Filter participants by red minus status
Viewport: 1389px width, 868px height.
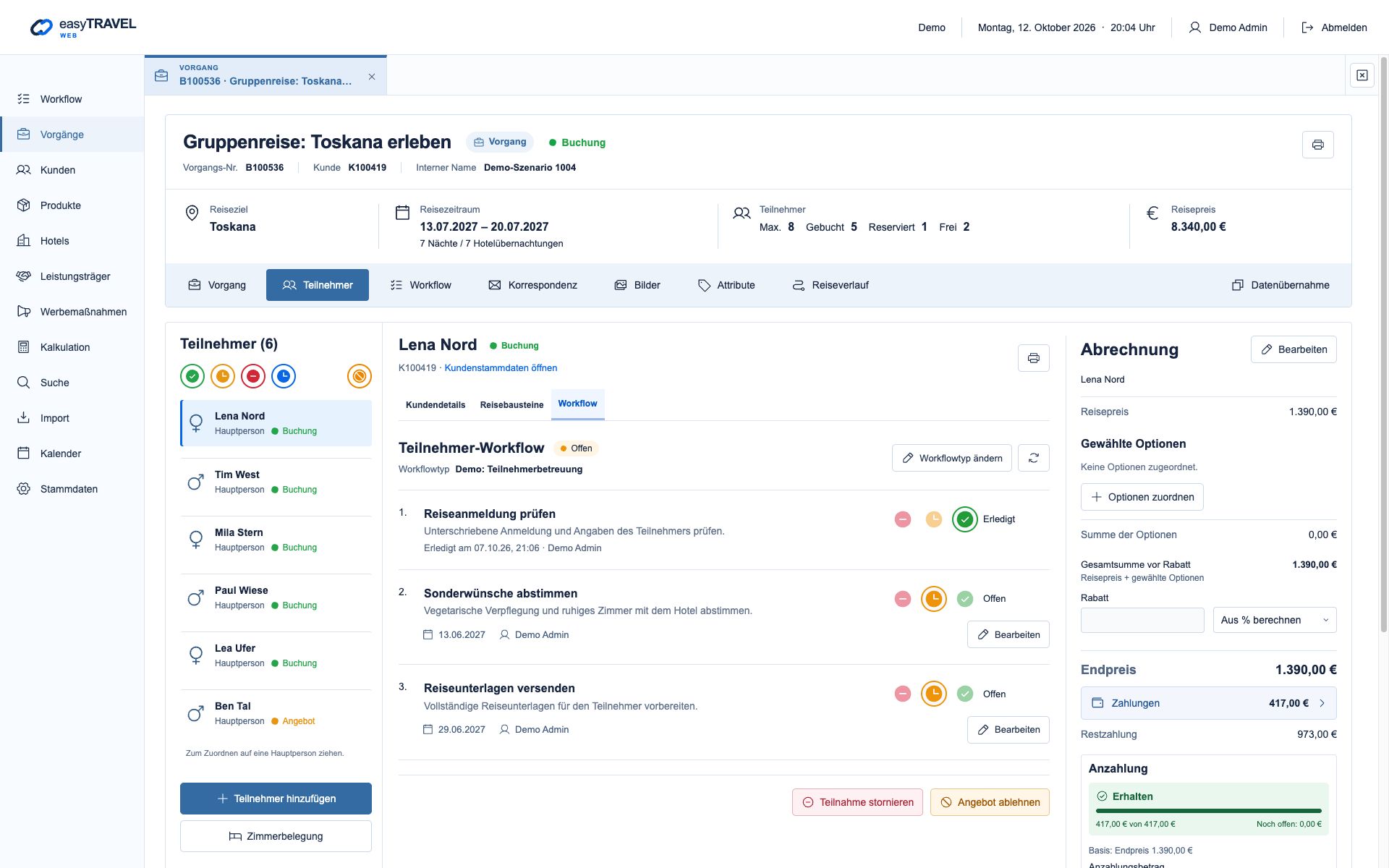pyautogui.click(x=253, y=376)
